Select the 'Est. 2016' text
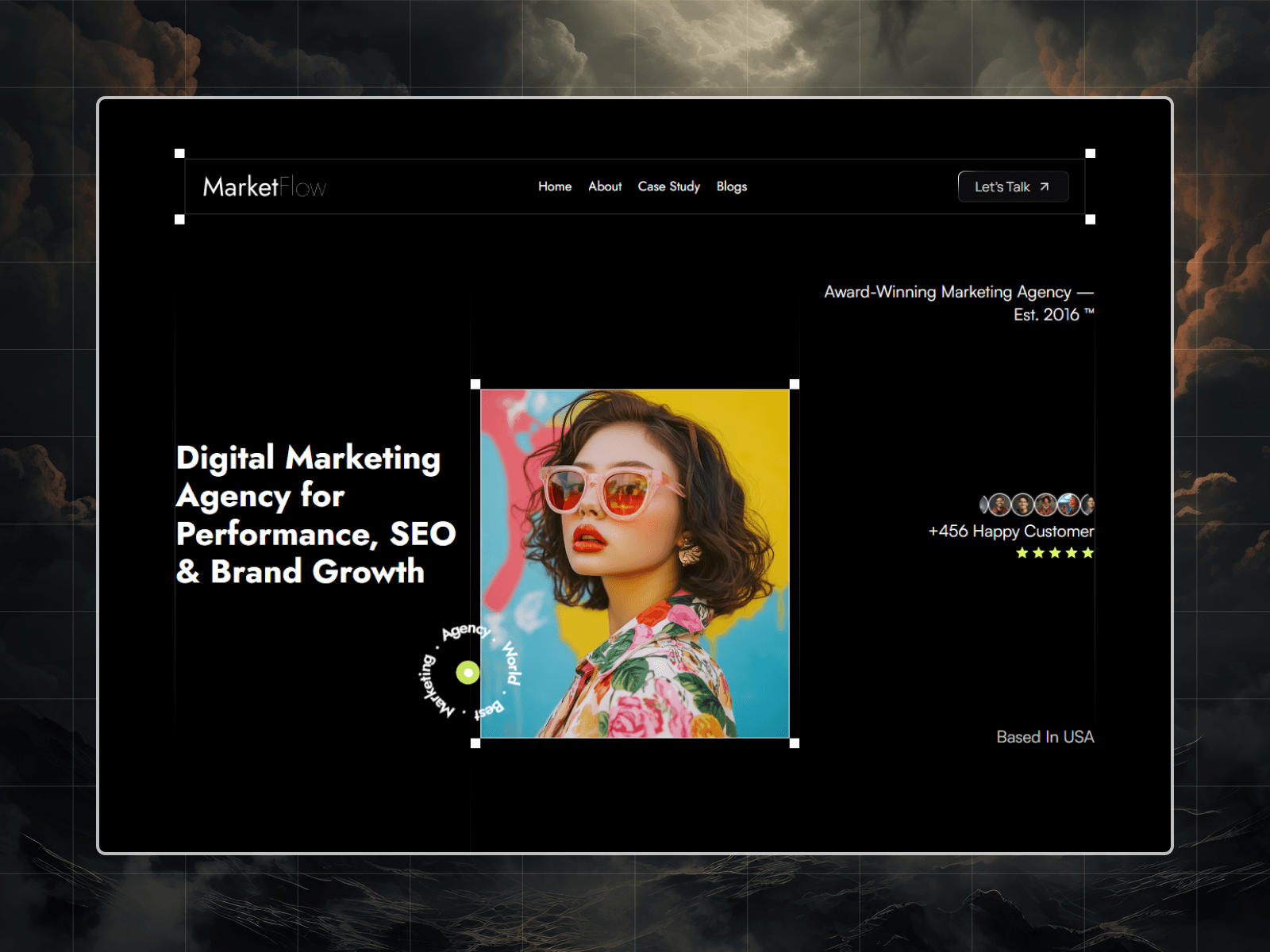The width and height of the screenshot is (1270, 952). 1046,315
